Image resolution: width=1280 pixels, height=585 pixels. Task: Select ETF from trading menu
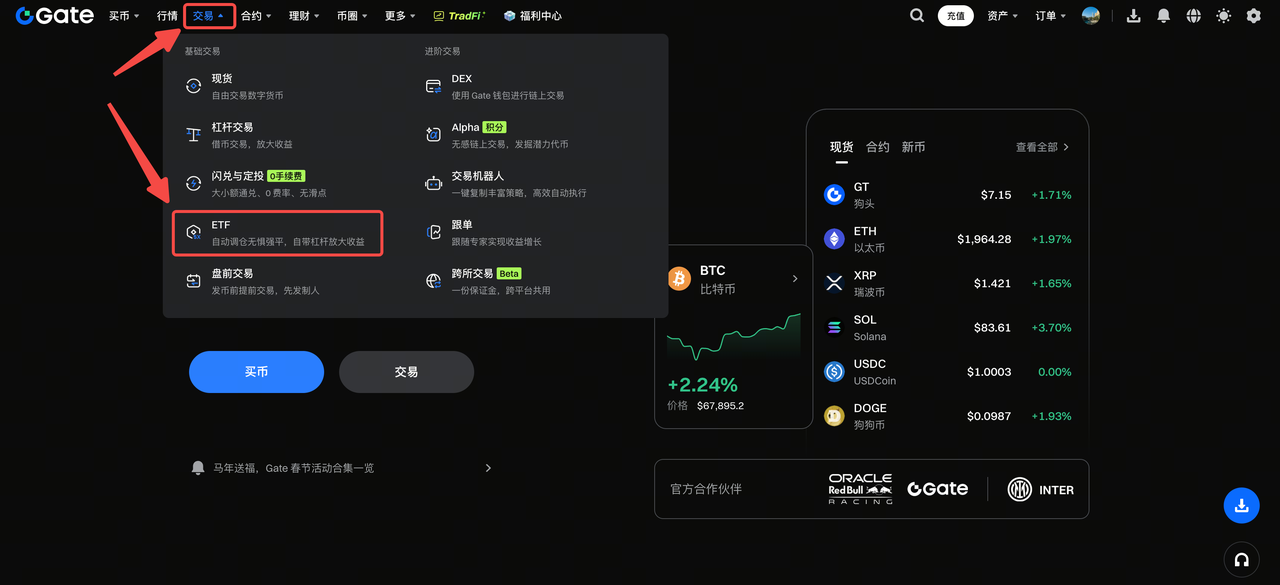click(277, 233)
